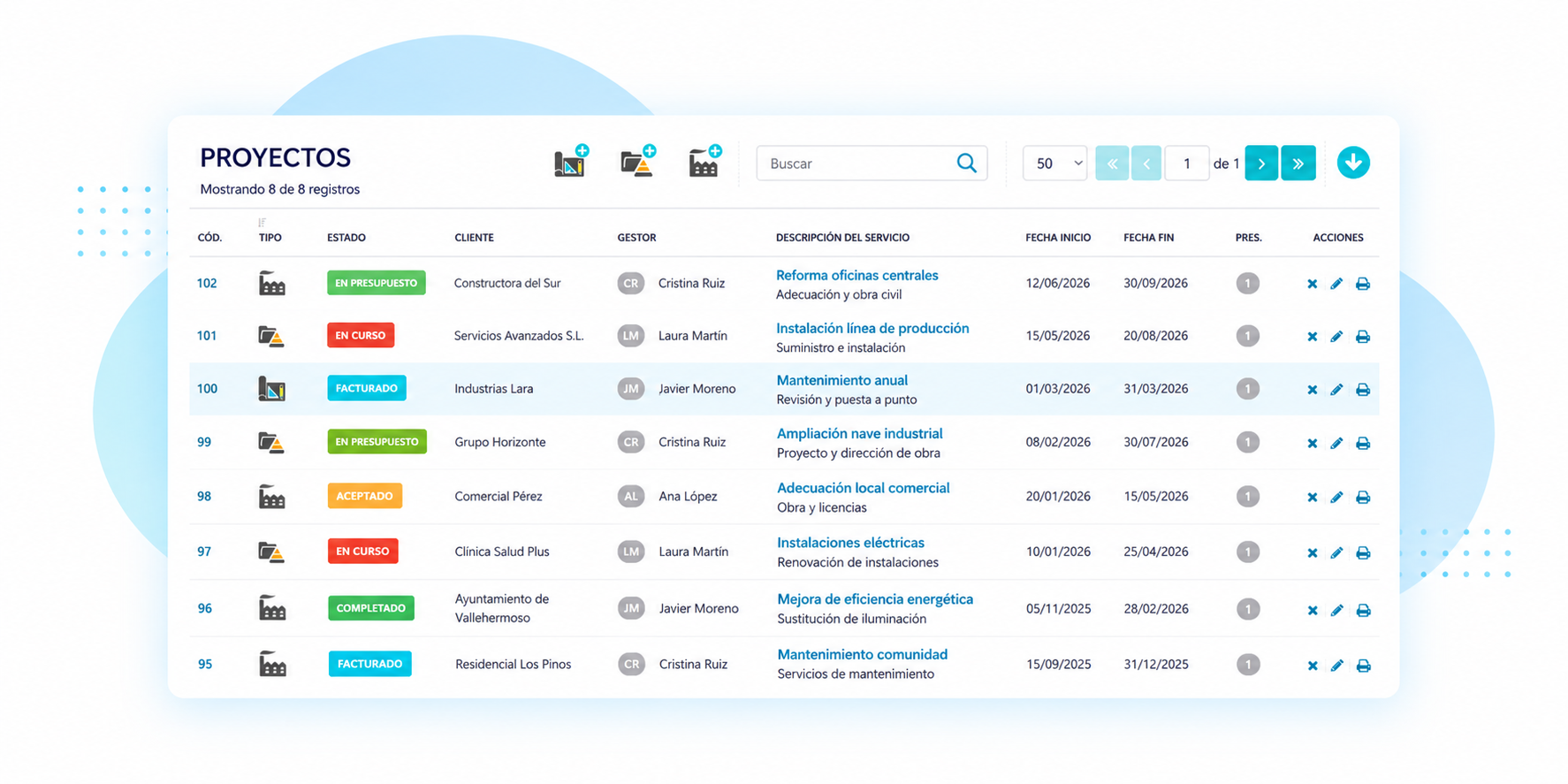The width and height of the screenshot is (1568, 784).
Task: Click the ACEPTADO status badge for project 98
Action: point(364,496)
